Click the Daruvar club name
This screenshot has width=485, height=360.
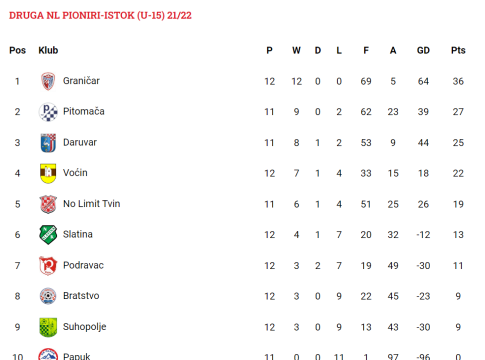(80, 142)
